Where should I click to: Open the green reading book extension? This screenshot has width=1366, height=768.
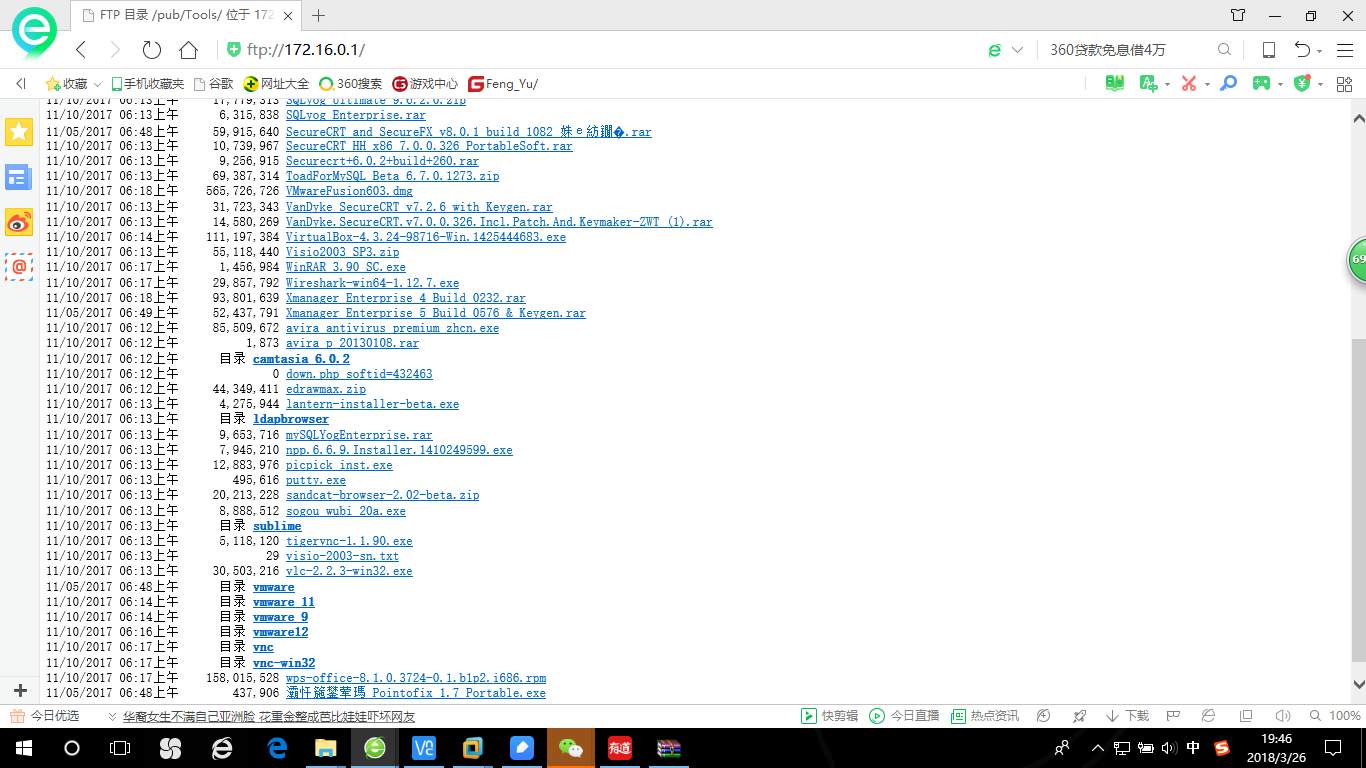1115,84
